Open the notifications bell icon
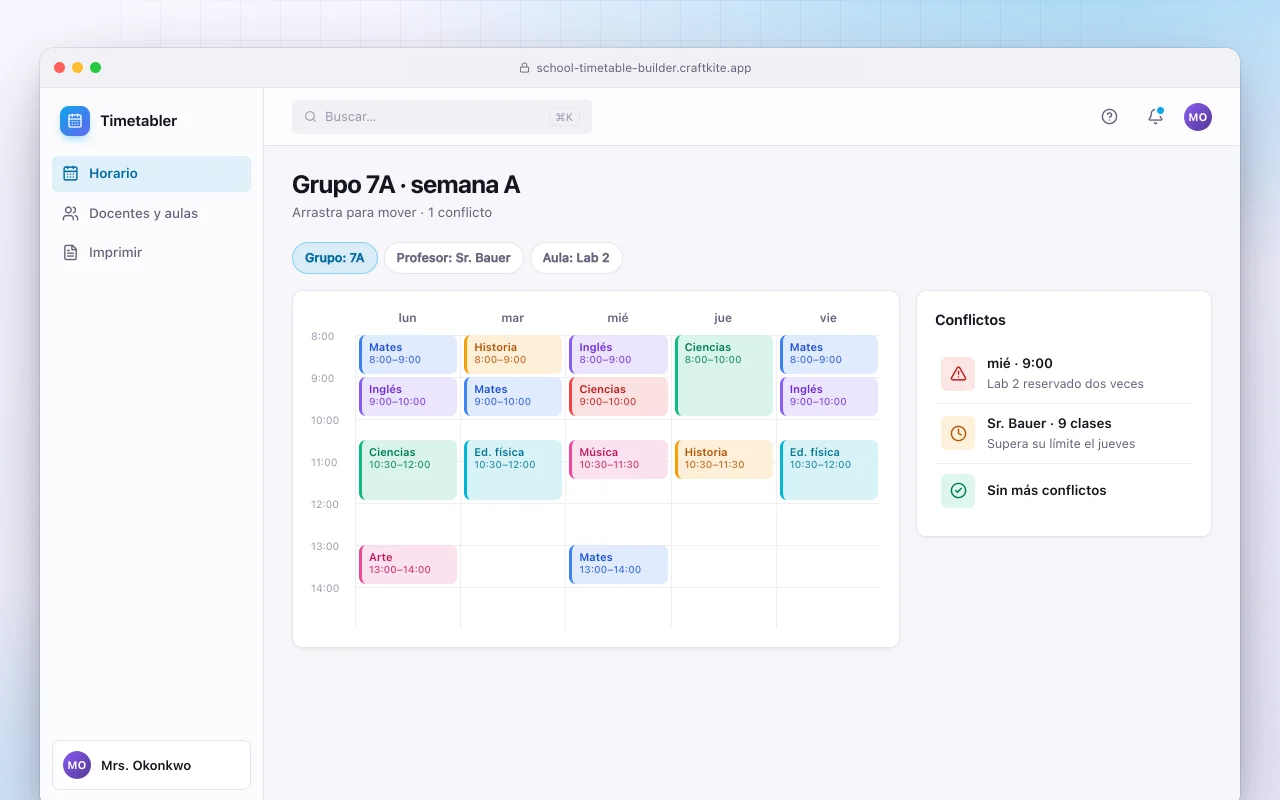 [x=1155, y=116]
